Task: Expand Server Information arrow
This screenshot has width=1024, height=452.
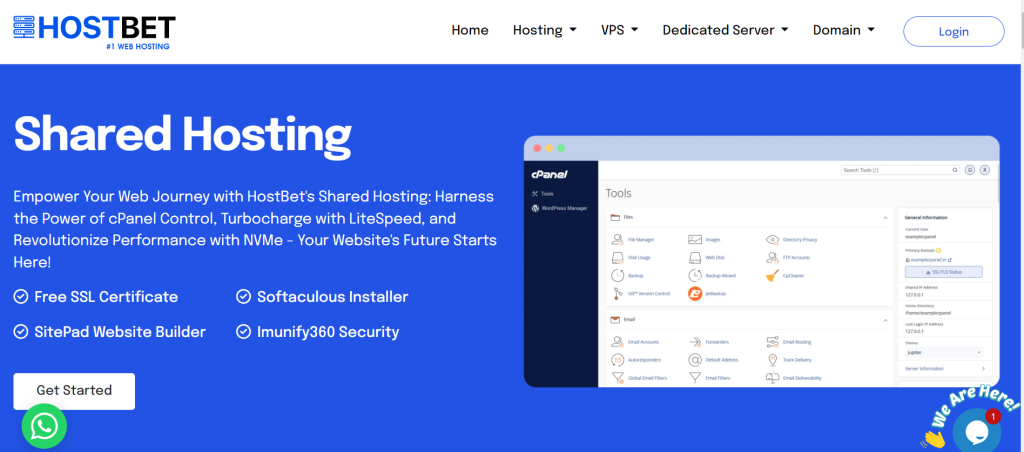Action: click(983, 368)
